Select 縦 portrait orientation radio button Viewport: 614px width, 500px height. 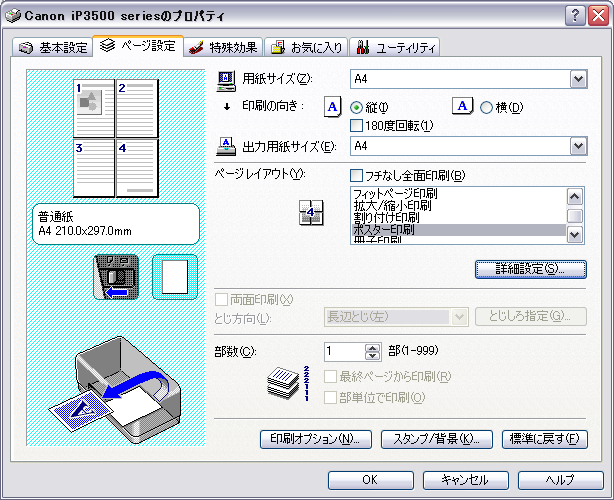coord(356,108)
